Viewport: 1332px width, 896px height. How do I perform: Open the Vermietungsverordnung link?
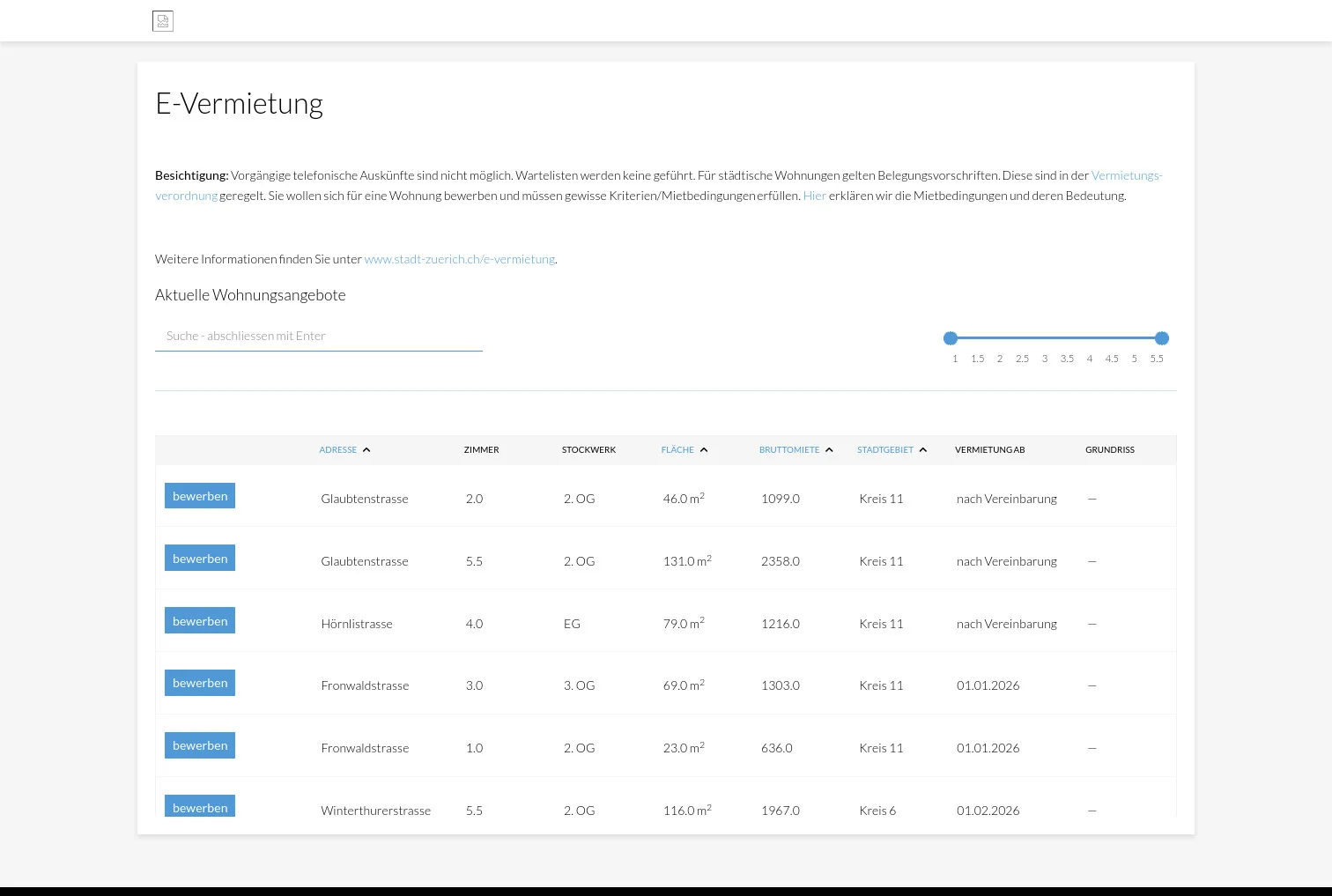pos(1126,175)
